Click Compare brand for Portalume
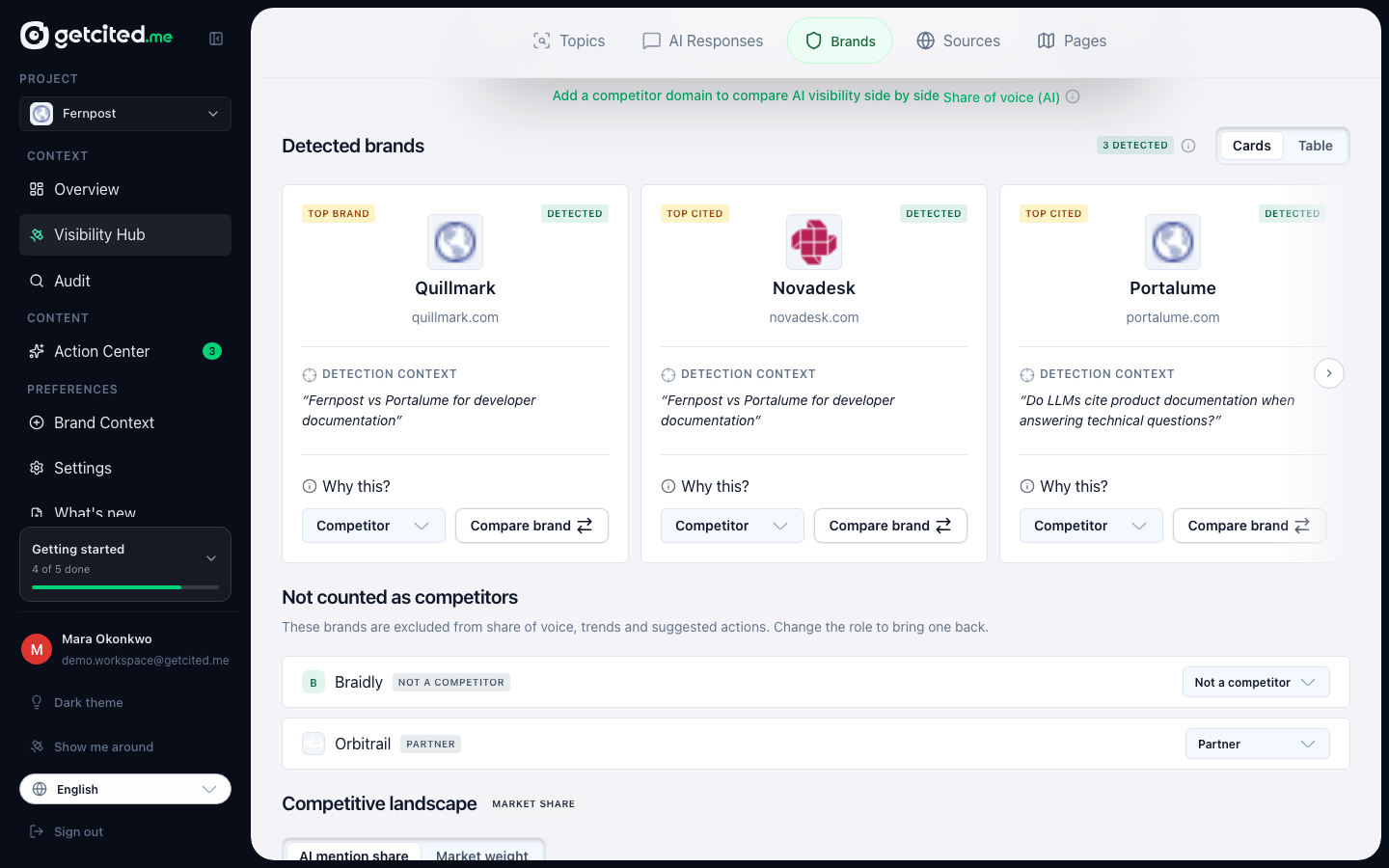This screenshot has width=1389, height=868. click(1249, 526)
